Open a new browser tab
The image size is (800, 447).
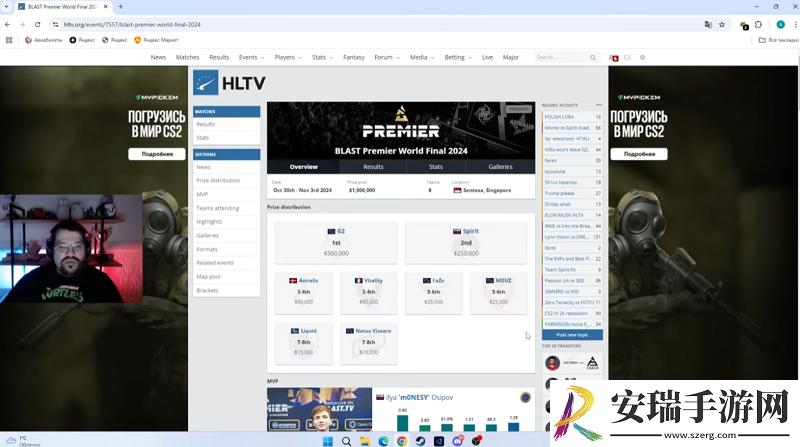tap(121, 7)
